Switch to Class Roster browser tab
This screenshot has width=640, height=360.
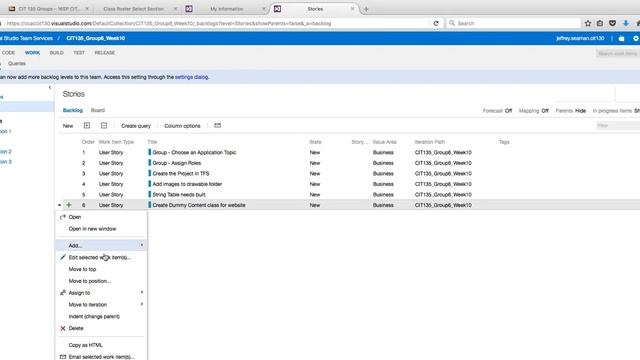pos(133,9)
